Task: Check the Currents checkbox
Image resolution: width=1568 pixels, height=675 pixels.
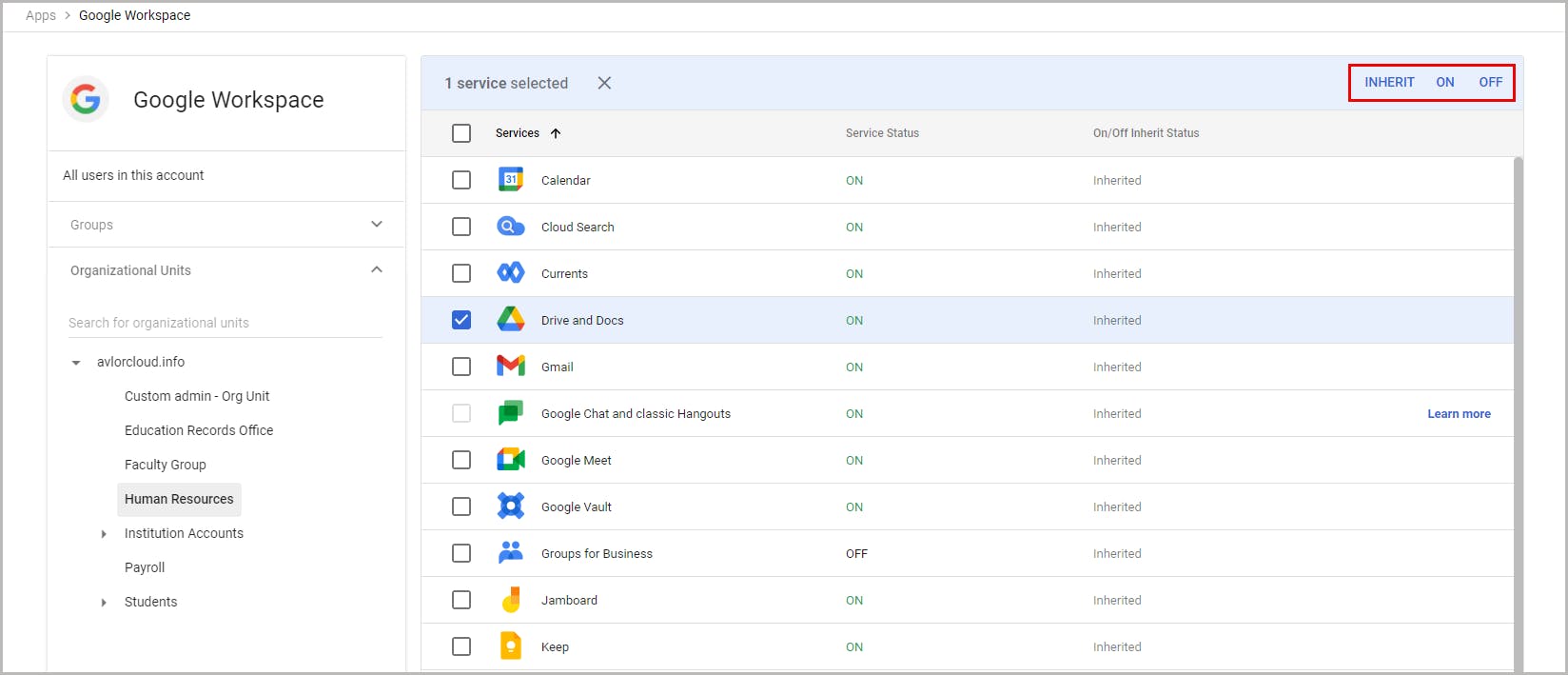Action: (x=461, y=273)
